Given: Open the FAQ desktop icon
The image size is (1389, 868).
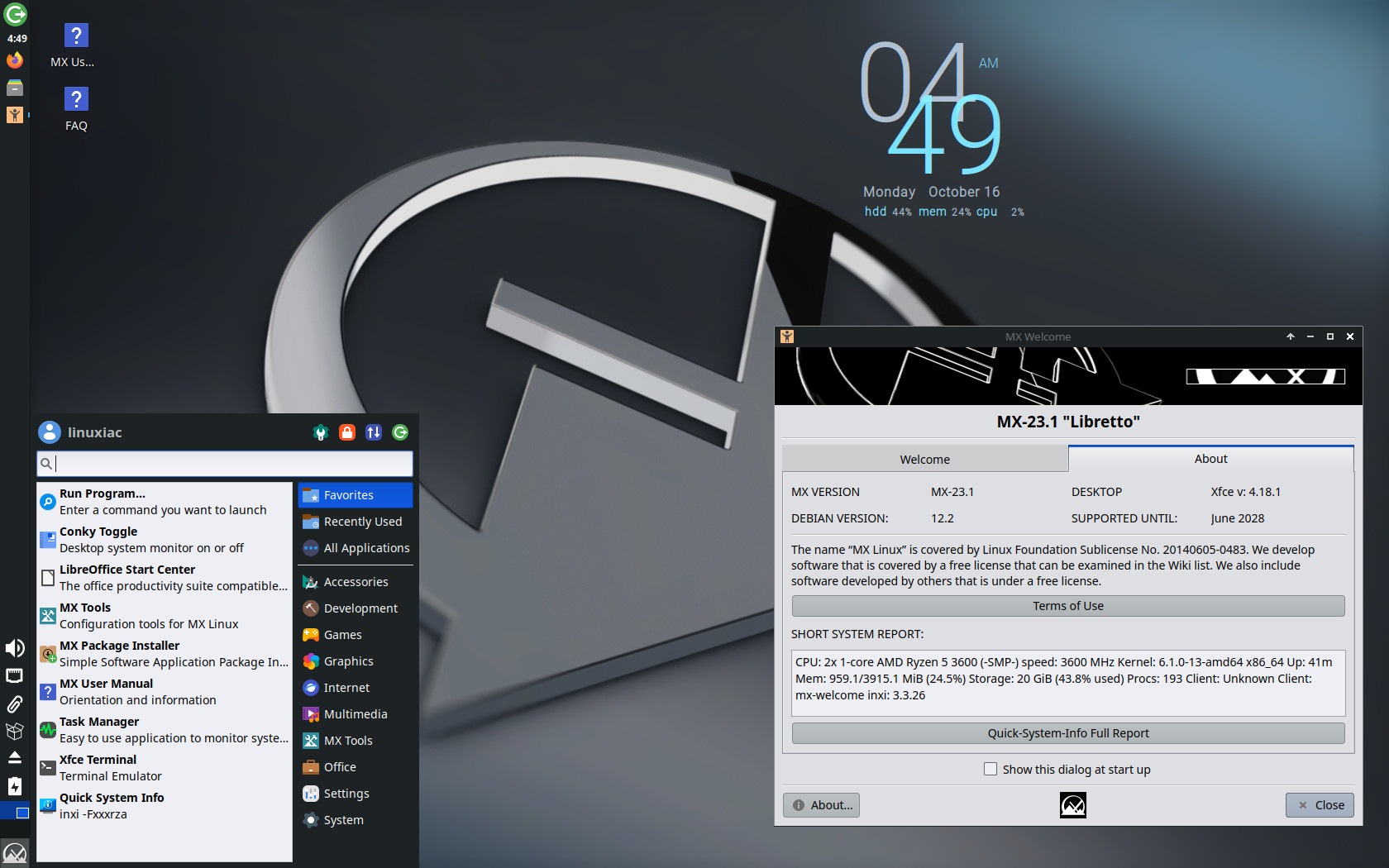Looking at the screenshot, I should (75, 110).
